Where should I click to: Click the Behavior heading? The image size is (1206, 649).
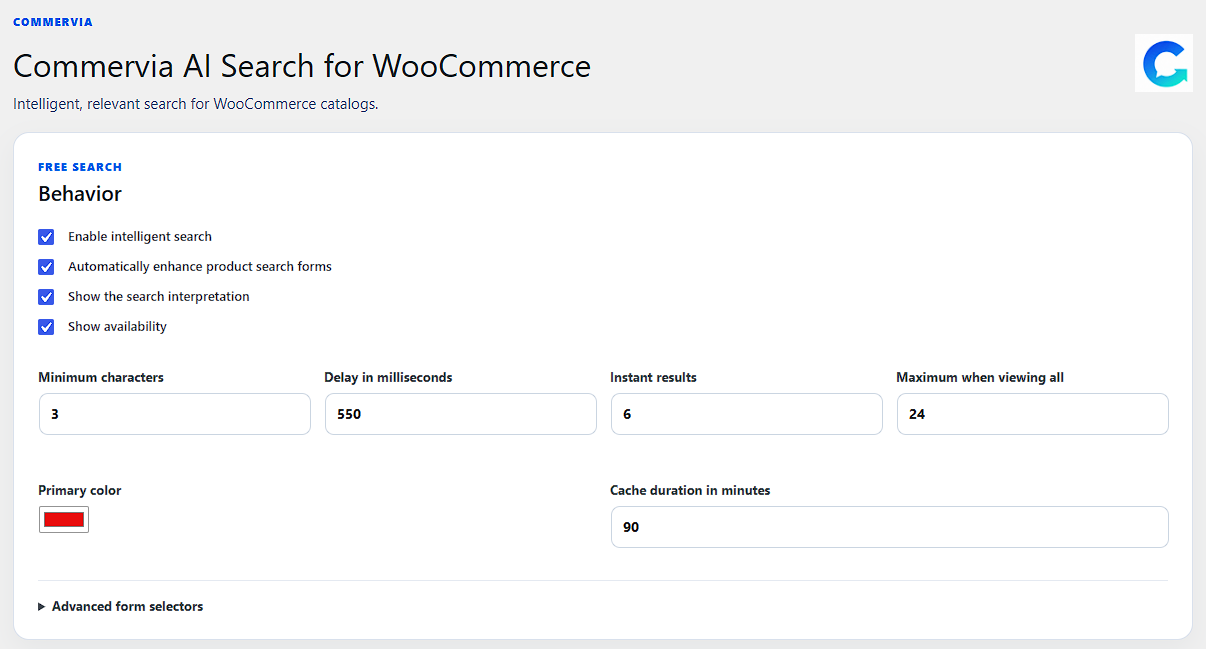(80, 194)
